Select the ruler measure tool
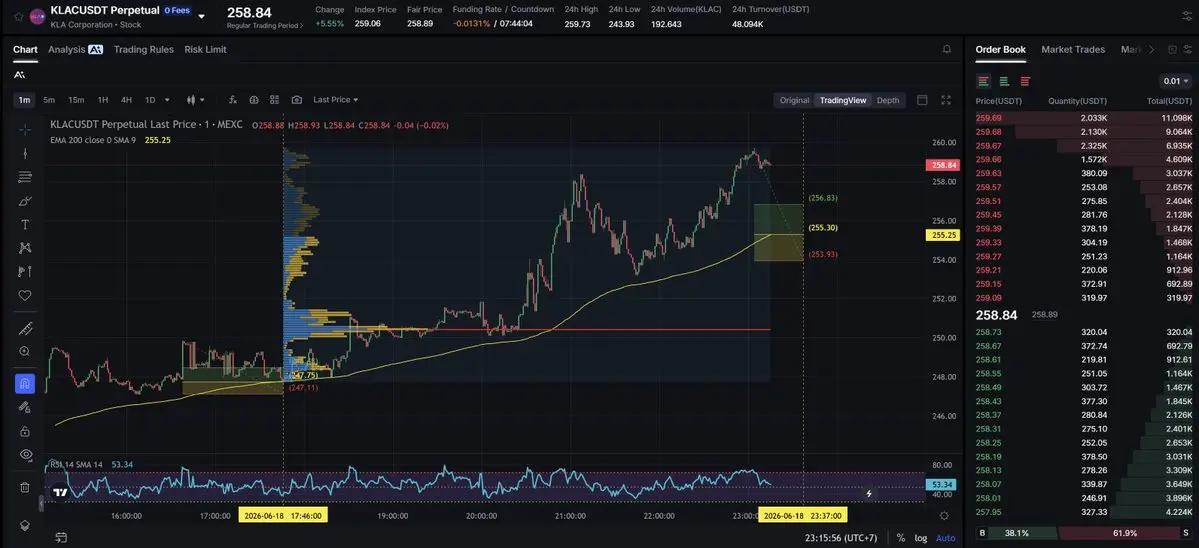 pyautogui.click(x=24, y=329)
